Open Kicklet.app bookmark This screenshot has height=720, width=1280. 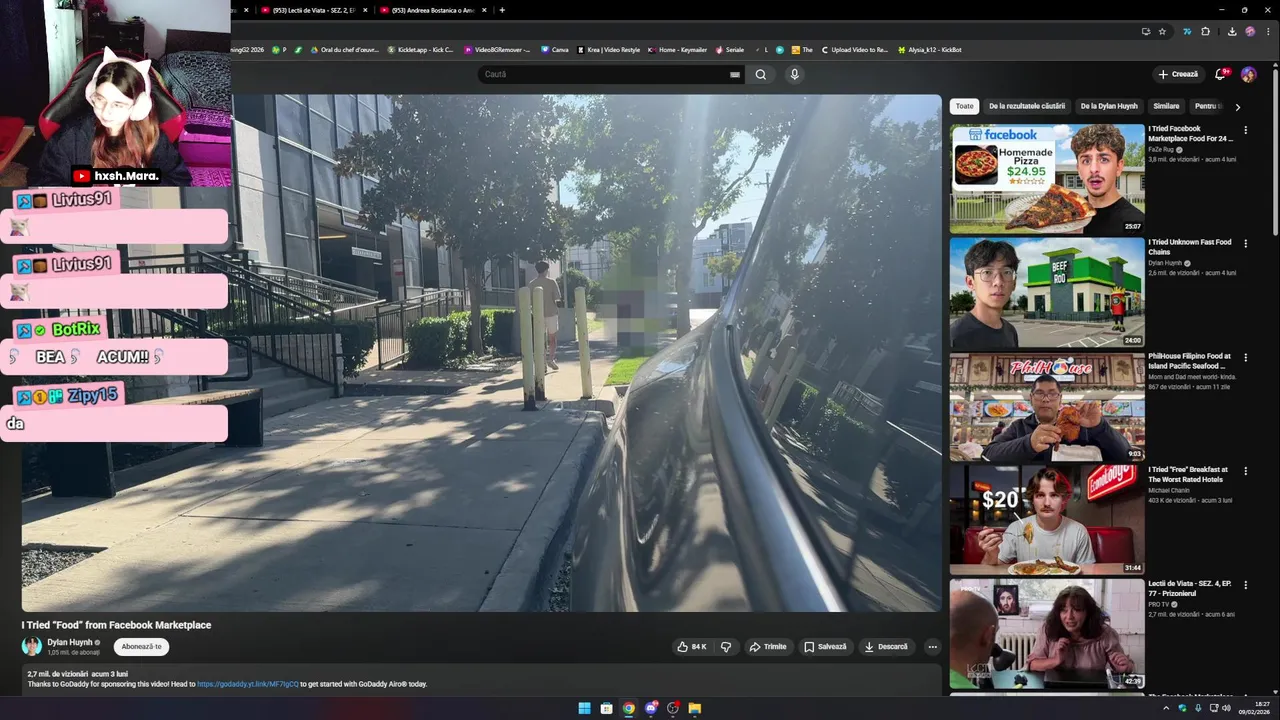420,49
